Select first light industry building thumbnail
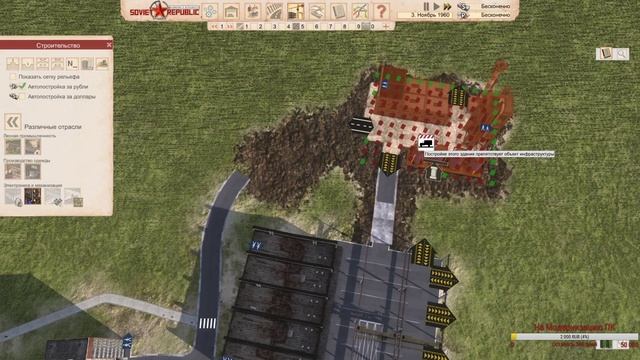This screenshot has height=360, width=640. [13, 147]
